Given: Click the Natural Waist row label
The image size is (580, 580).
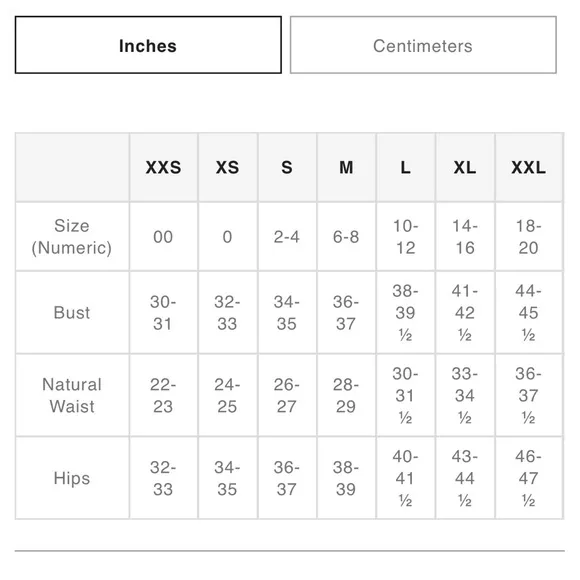Looking at the screenshot, I should (x=72, y=395).
